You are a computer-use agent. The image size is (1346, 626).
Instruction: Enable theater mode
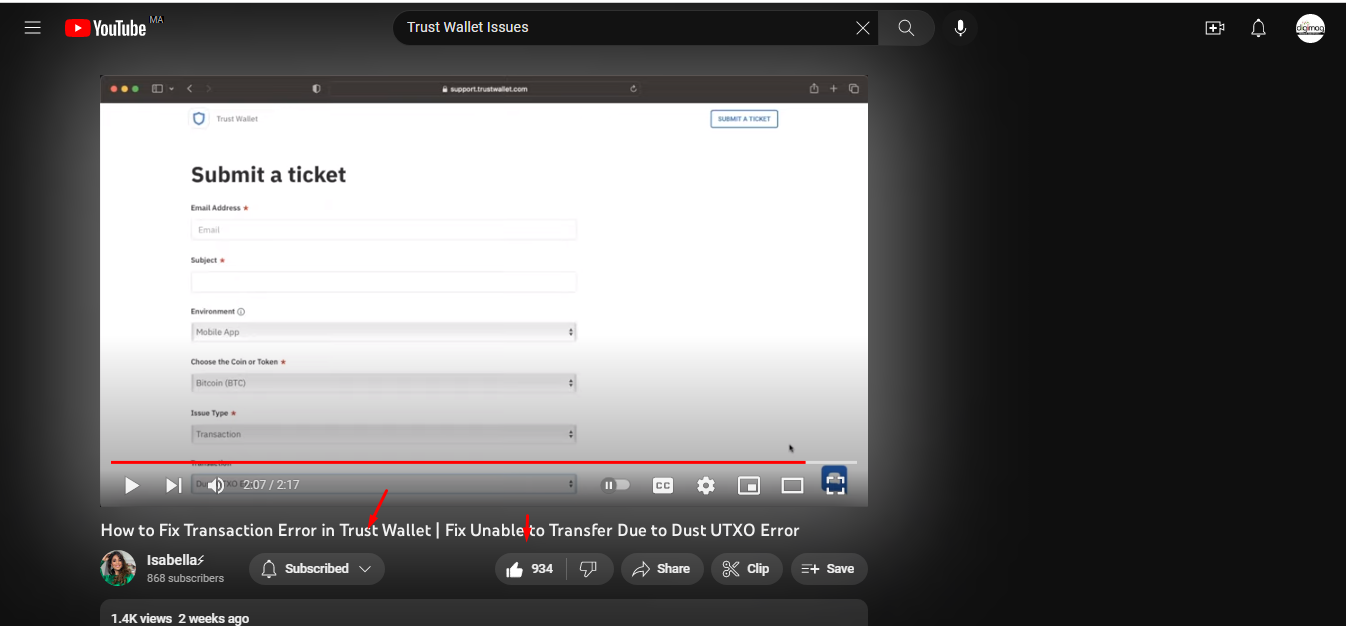coord(792,485)
